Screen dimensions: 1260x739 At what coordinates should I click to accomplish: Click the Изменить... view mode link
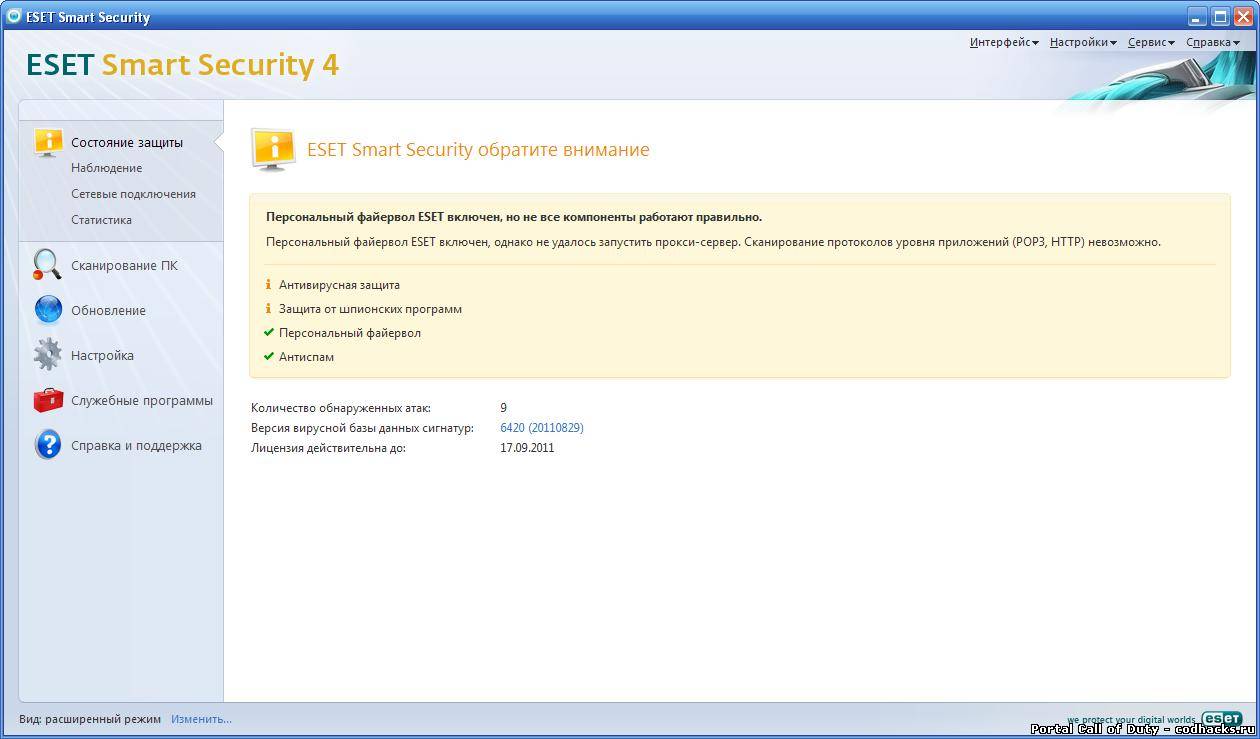[x=201, y=719]
